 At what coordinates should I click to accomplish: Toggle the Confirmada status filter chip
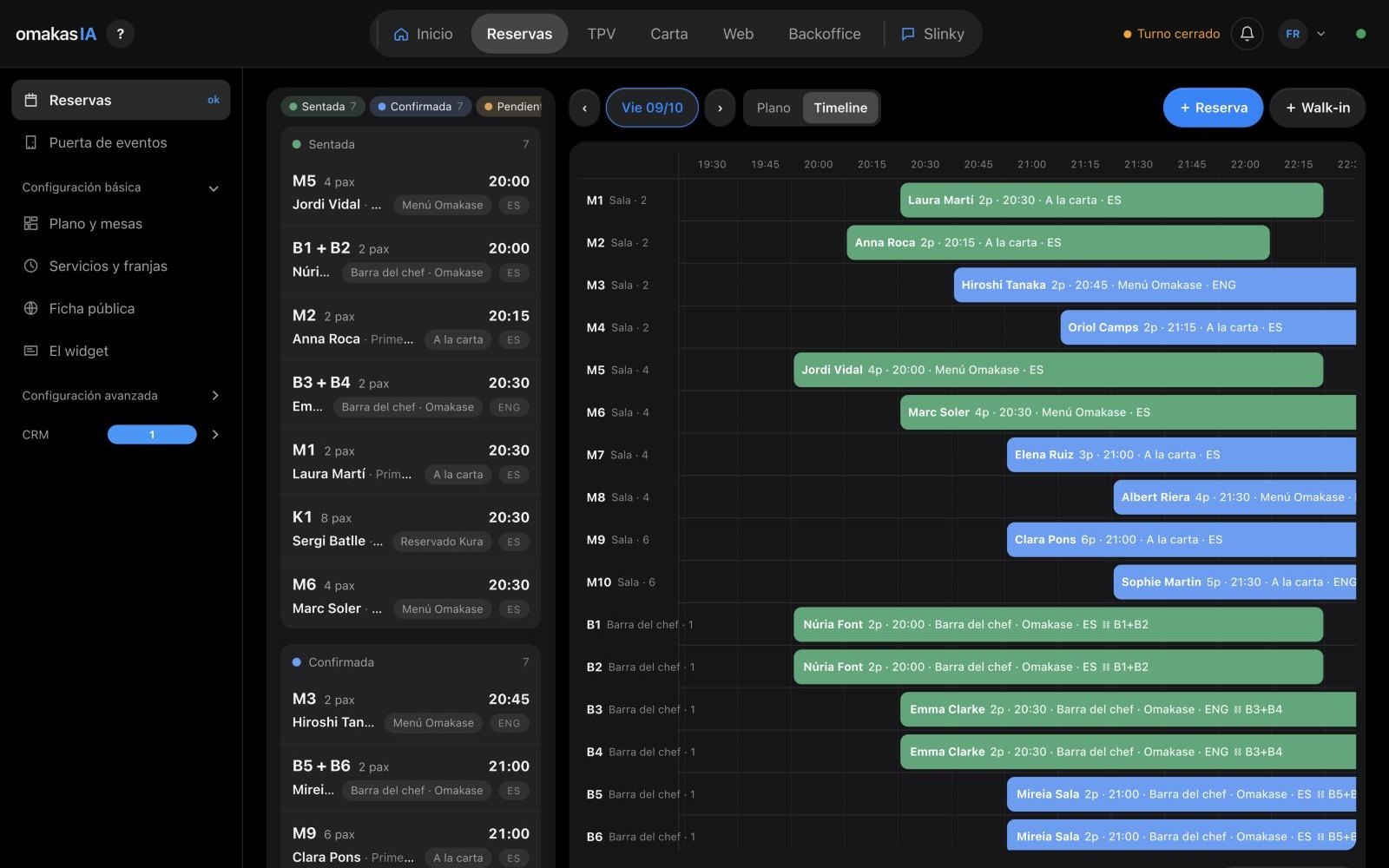pyautogui.click(x=420, y=106)
